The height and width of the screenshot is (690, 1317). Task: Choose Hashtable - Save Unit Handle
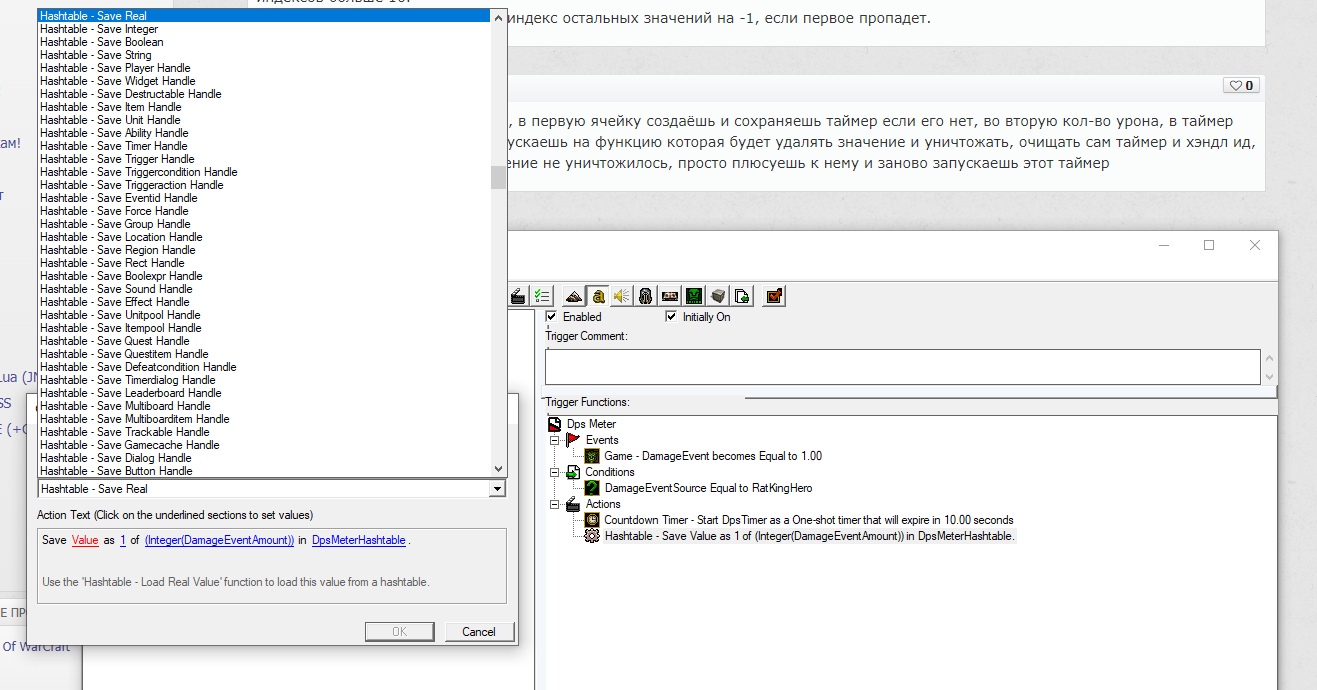tap(264, 120)
